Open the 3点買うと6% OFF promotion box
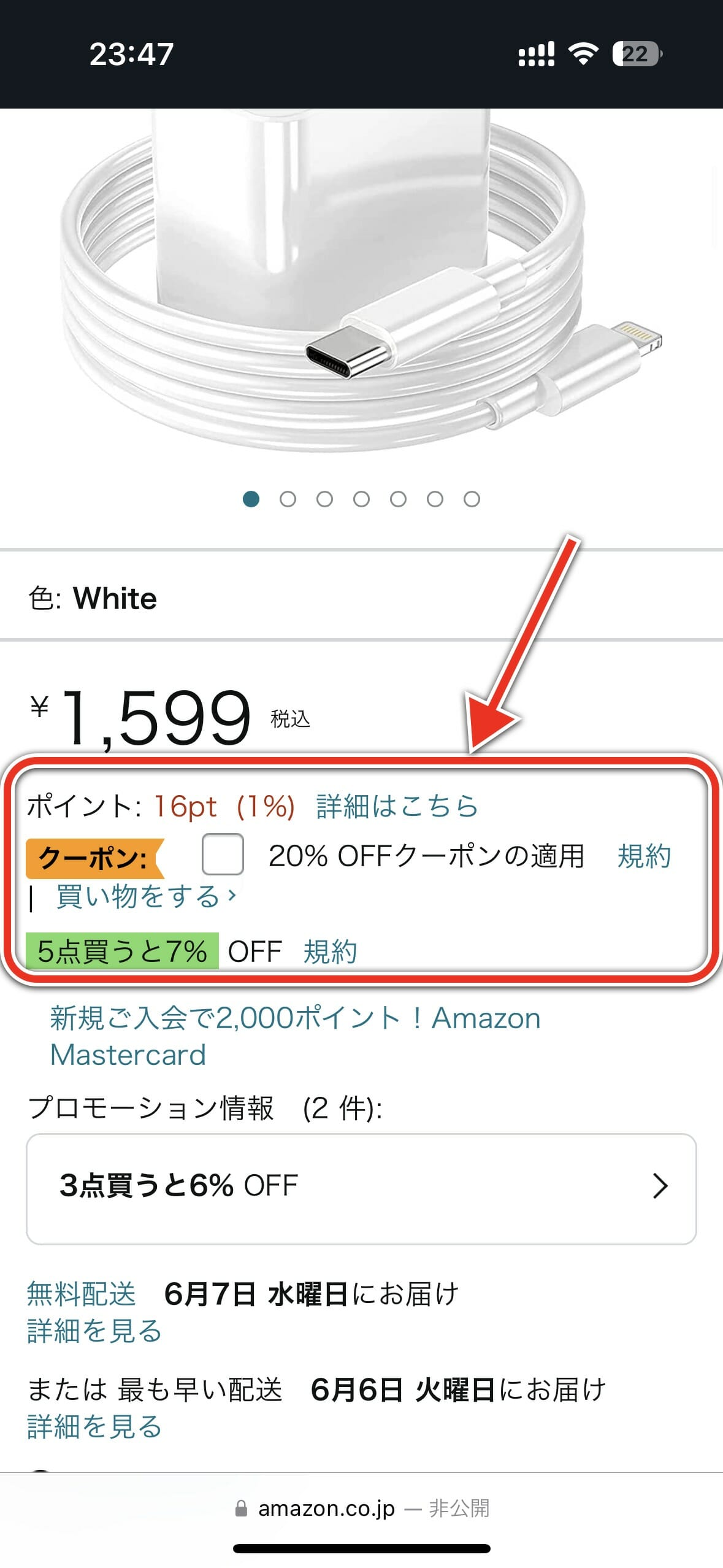Screen dimensions: 723x1568 click(x=361, y=1189)
